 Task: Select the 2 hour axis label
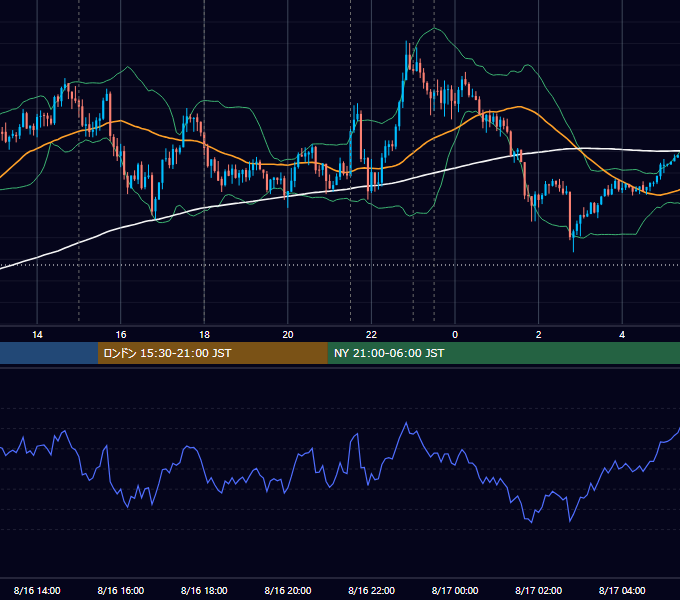[539, 335]
